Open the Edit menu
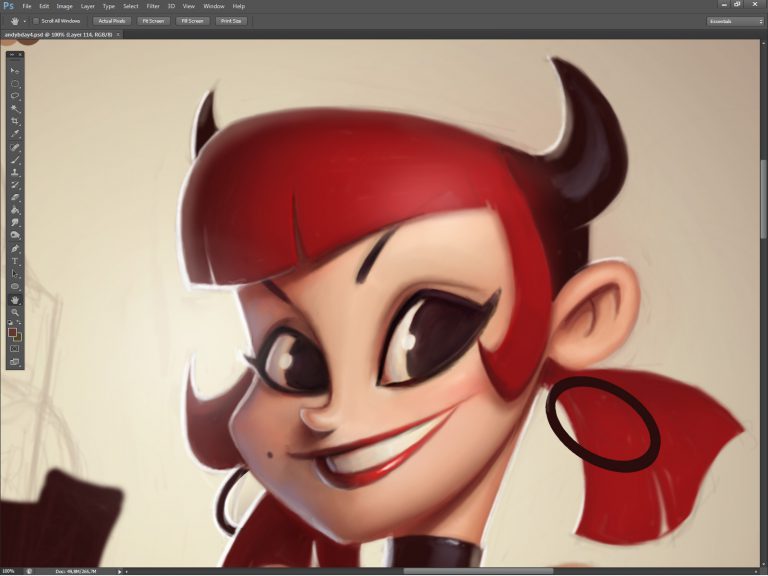Image resolution: width=768 pixels, height=576 pixels. point(44,6)
